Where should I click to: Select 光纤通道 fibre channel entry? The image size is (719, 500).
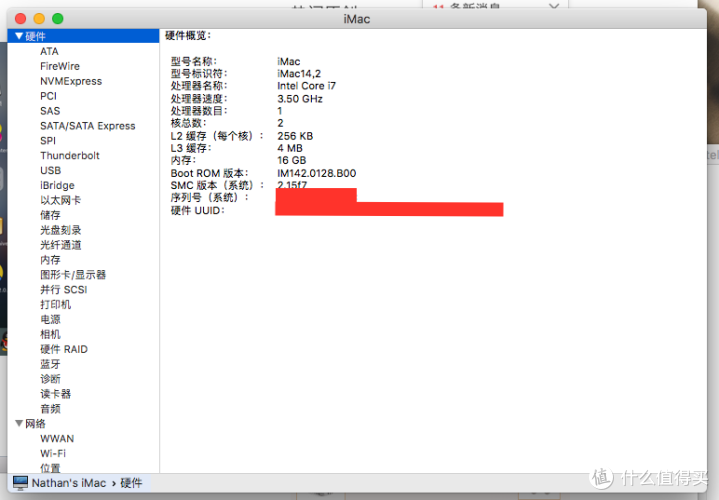click(61, 245)
